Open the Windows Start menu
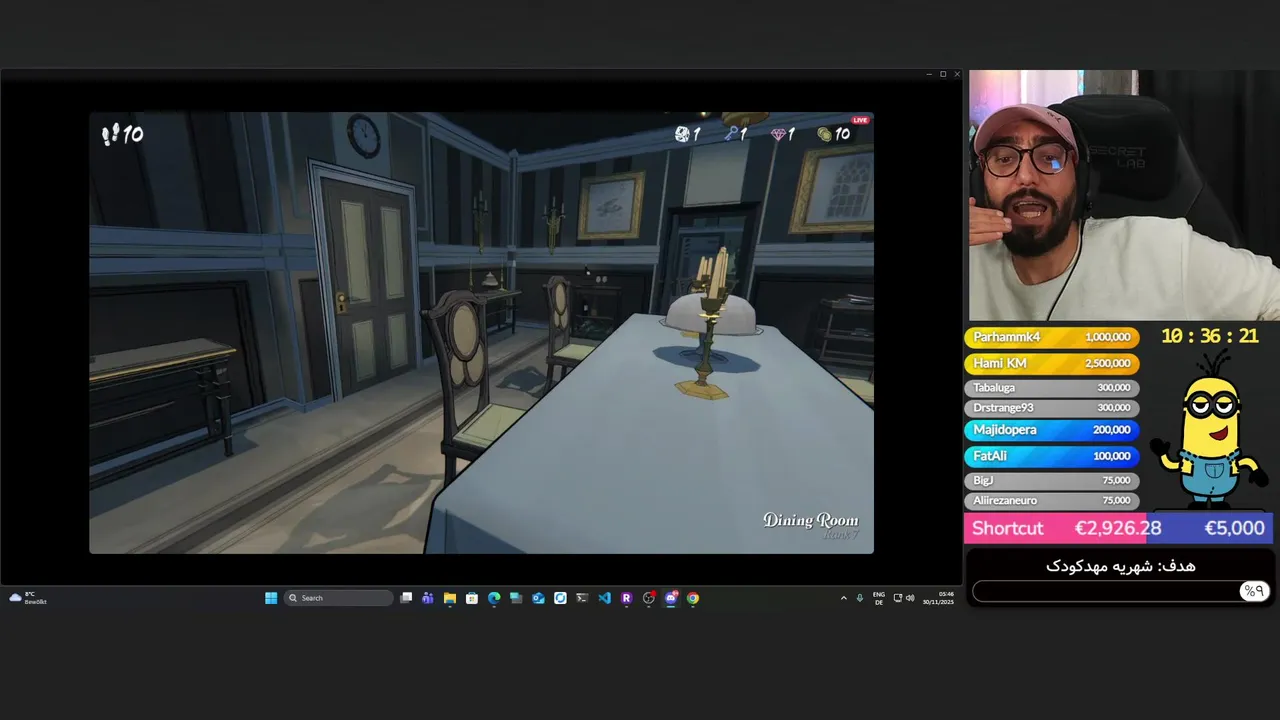Screen dimensions: 1280x720 271,598
